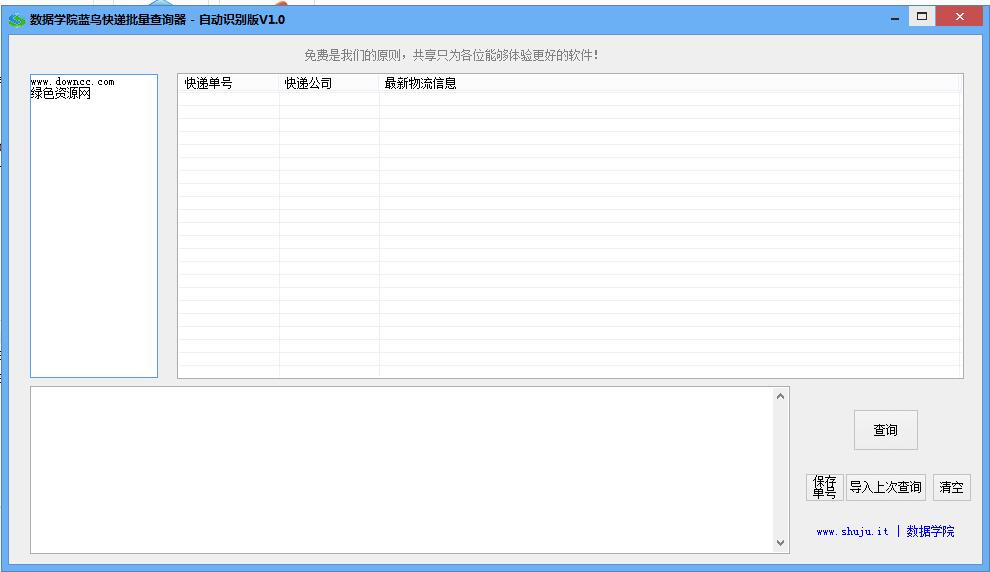990x572 pixels.
Task: Click the 保存单号 button
Action: (x=825, y=487)
